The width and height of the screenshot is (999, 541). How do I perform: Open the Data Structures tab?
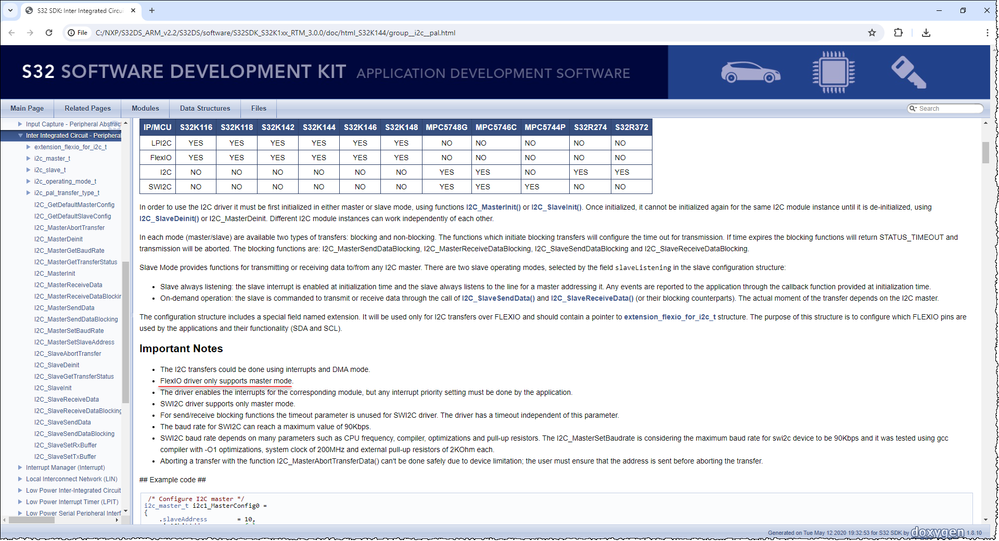click(x=205, y=108)
